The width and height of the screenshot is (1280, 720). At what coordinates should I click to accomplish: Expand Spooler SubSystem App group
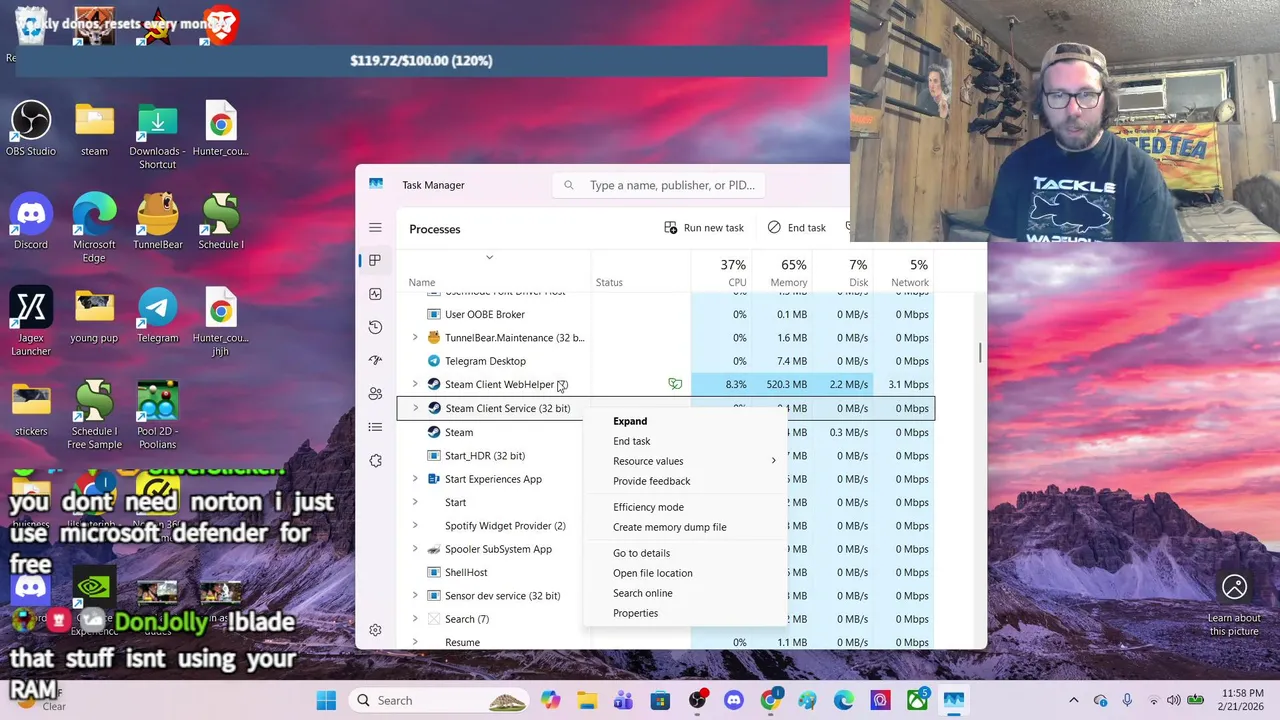pos(415,549)
